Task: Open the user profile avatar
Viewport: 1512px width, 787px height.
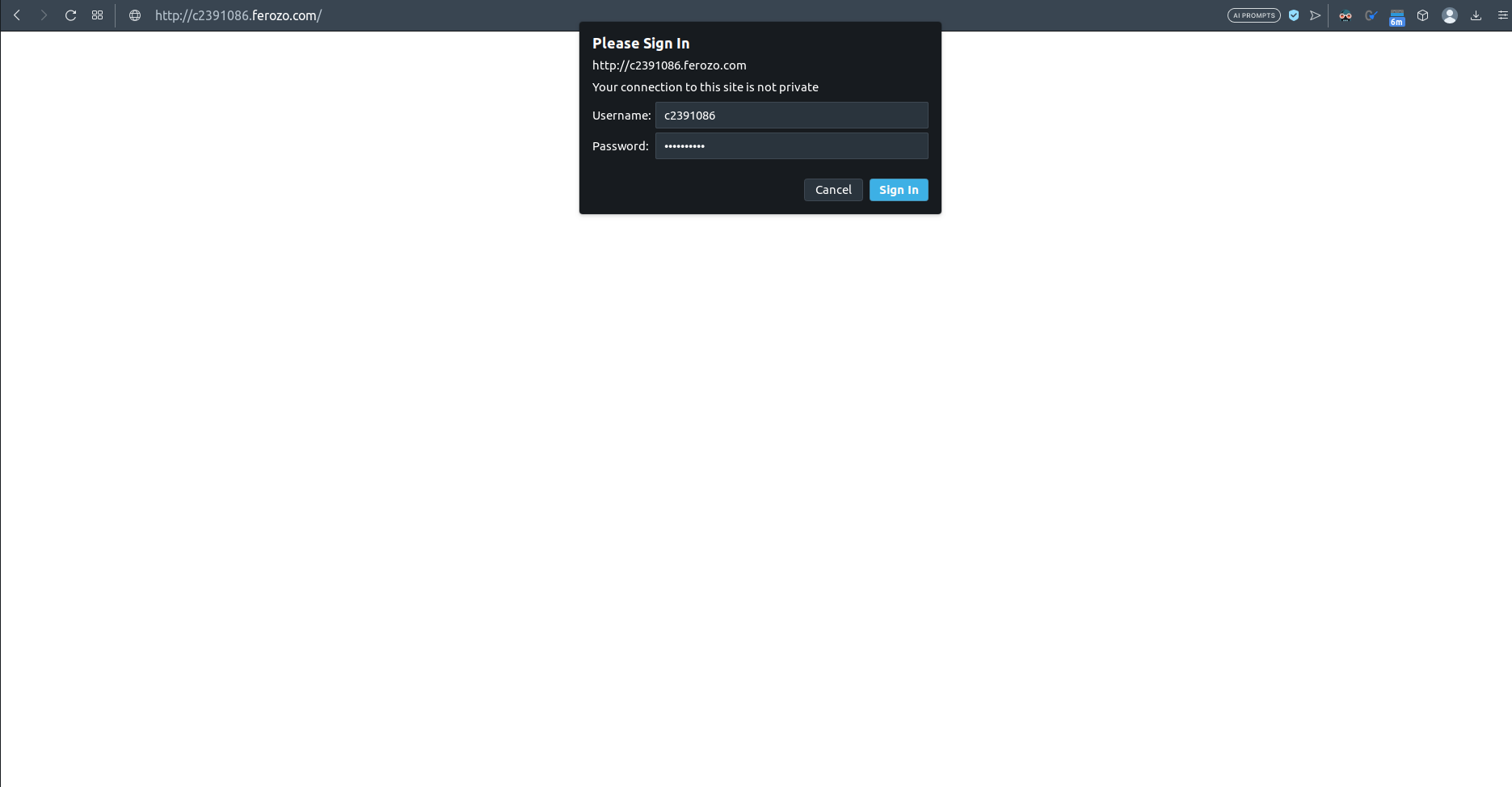Action: (1450, 15)
